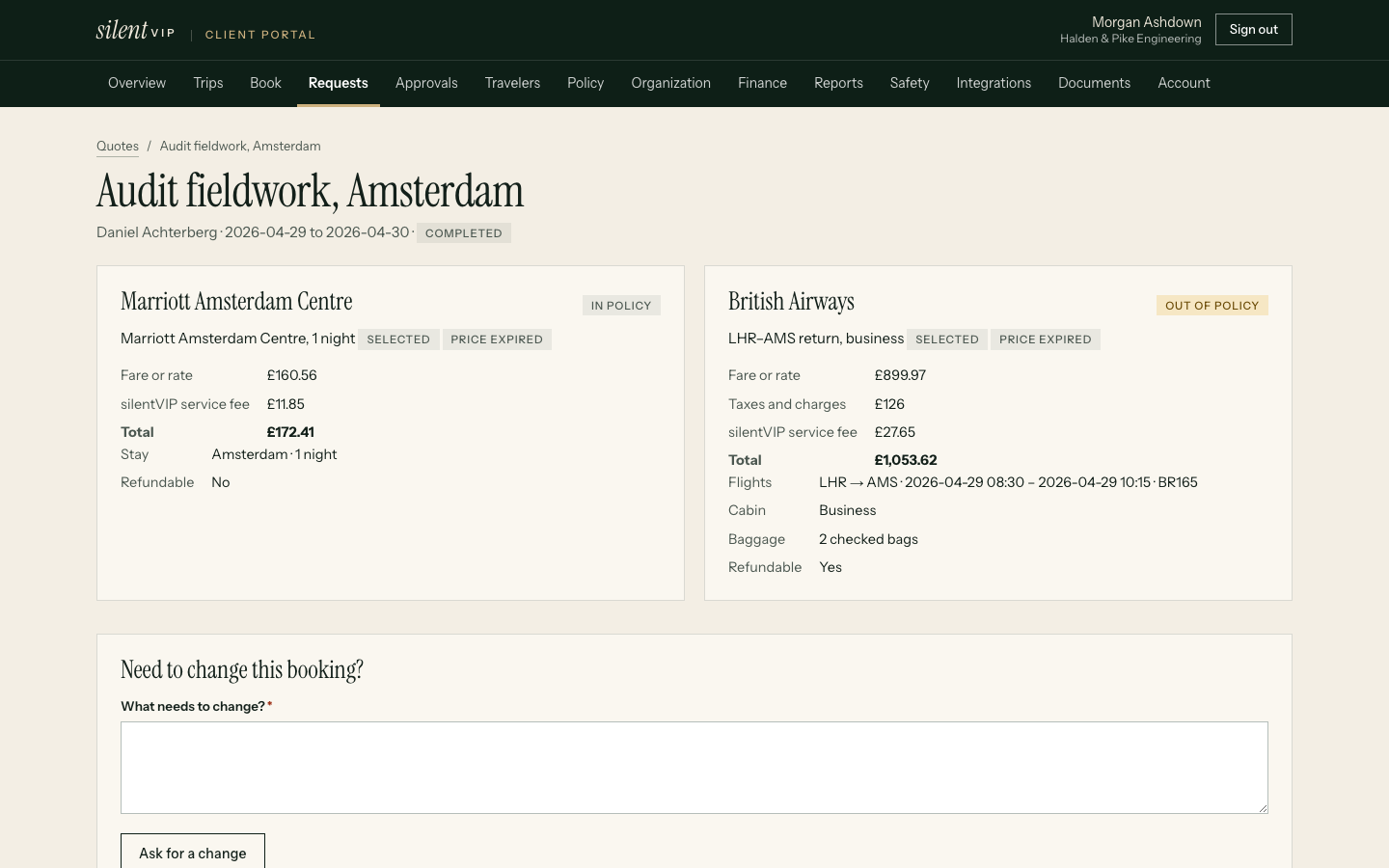
Task: Click the hotel total £172.41
Action: coord(290,432)
